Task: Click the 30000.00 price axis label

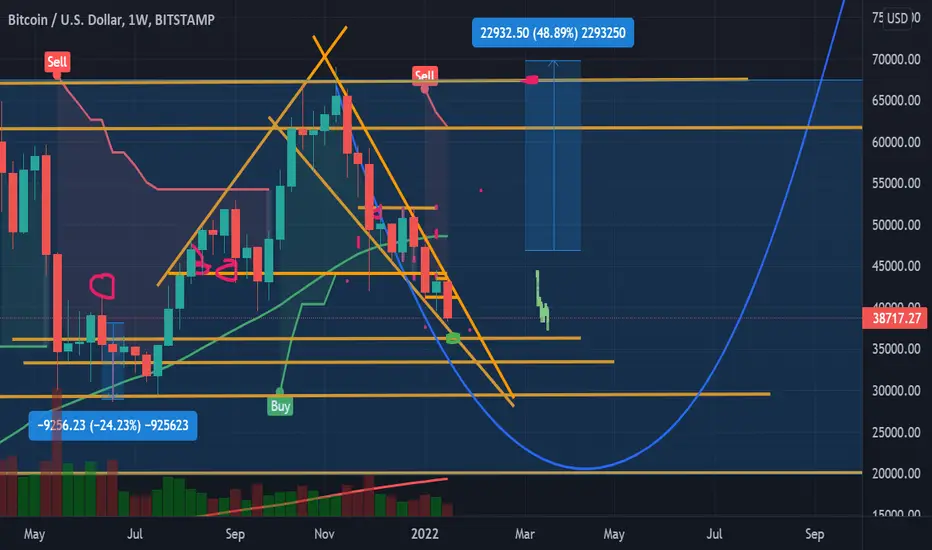Action: click(x=896, y=391)
